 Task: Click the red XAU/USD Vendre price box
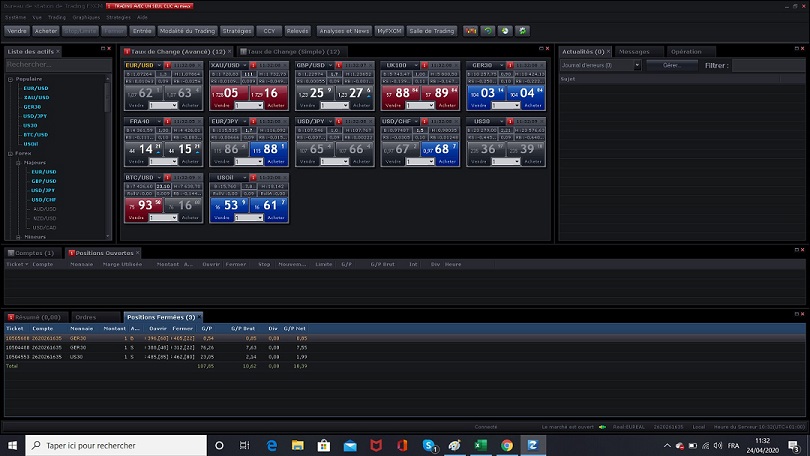click(230, 93)
